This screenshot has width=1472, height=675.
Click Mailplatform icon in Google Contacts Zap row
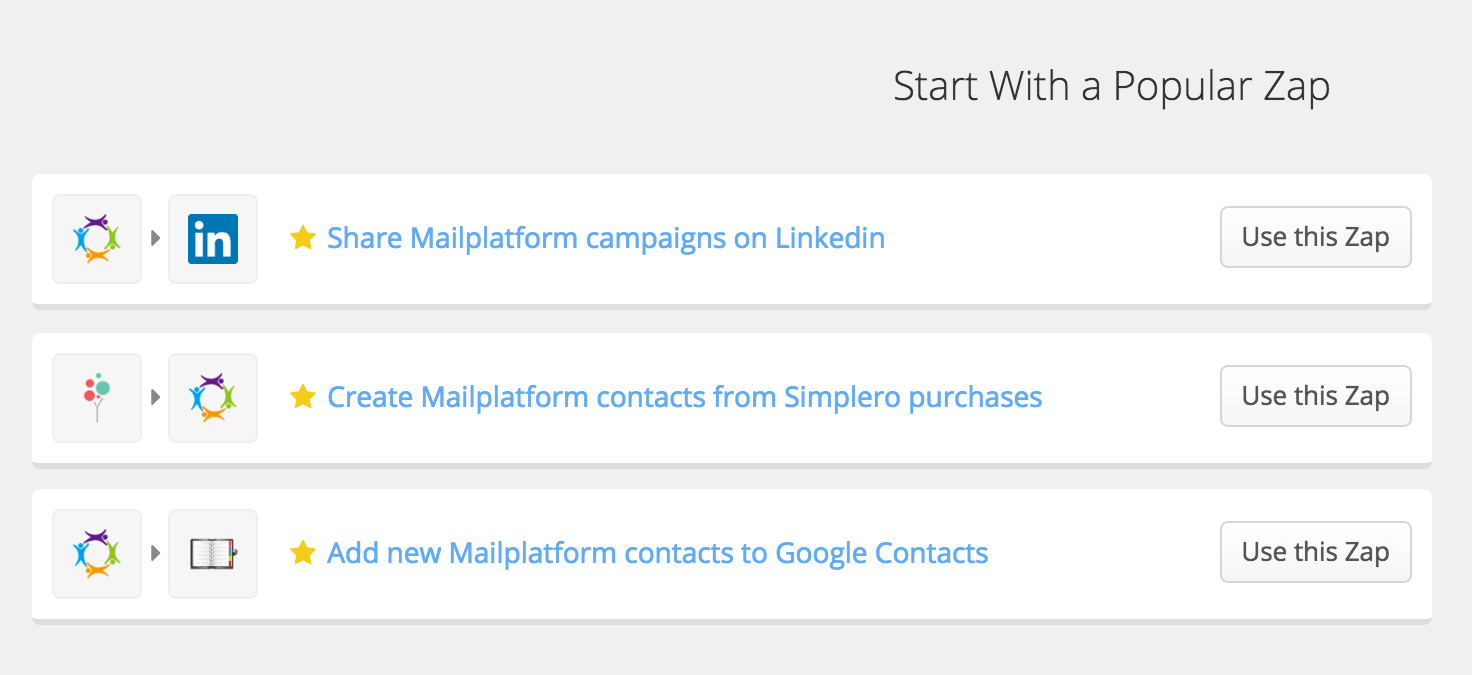[x=97, y=554]
